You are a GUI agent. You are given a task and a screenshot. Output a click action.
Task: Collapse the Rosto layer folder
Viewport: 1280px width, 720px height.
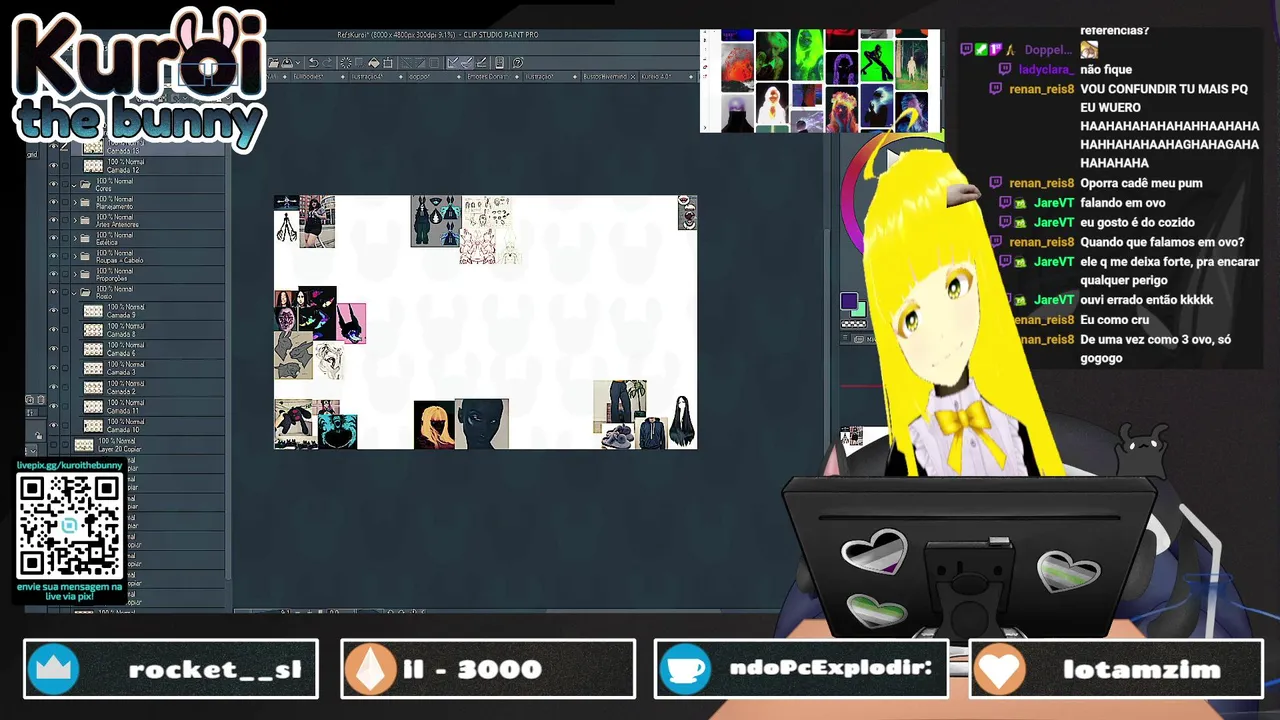pyautogui.click(x=75, y=292)
